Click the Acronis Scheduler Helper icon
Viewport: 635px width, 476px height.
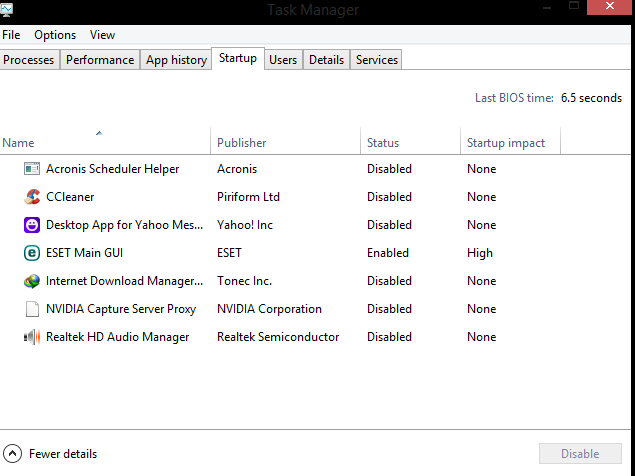[x=32, y=169]
